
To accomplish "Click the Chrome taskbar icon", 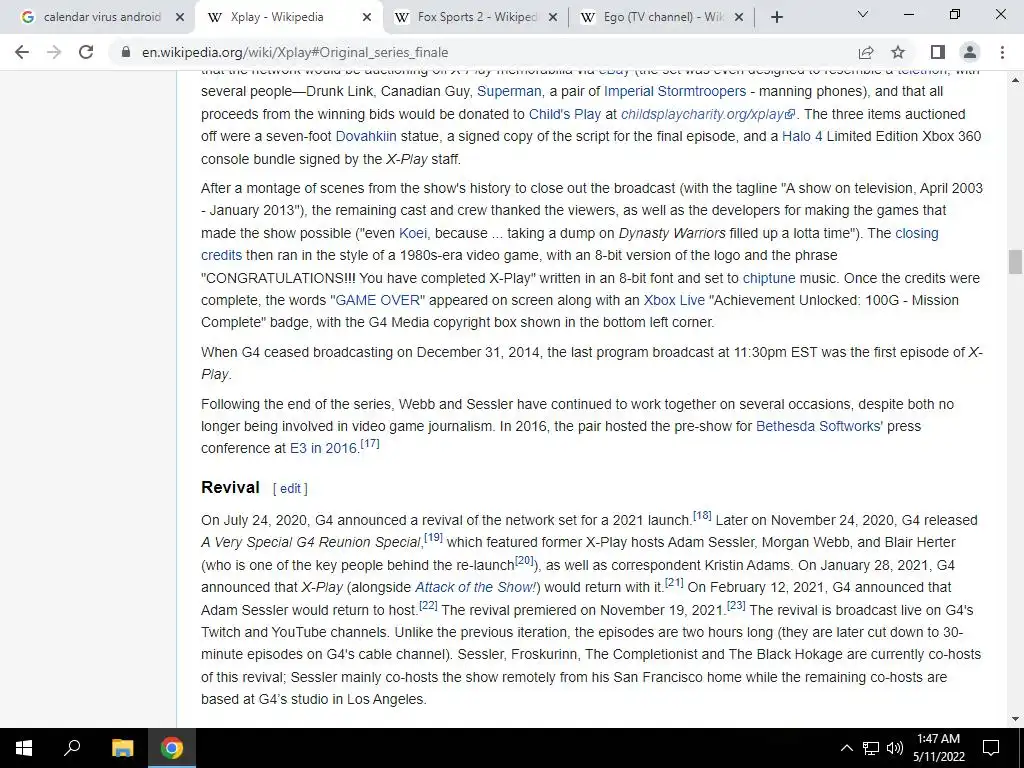I will [x=172, y=748].
